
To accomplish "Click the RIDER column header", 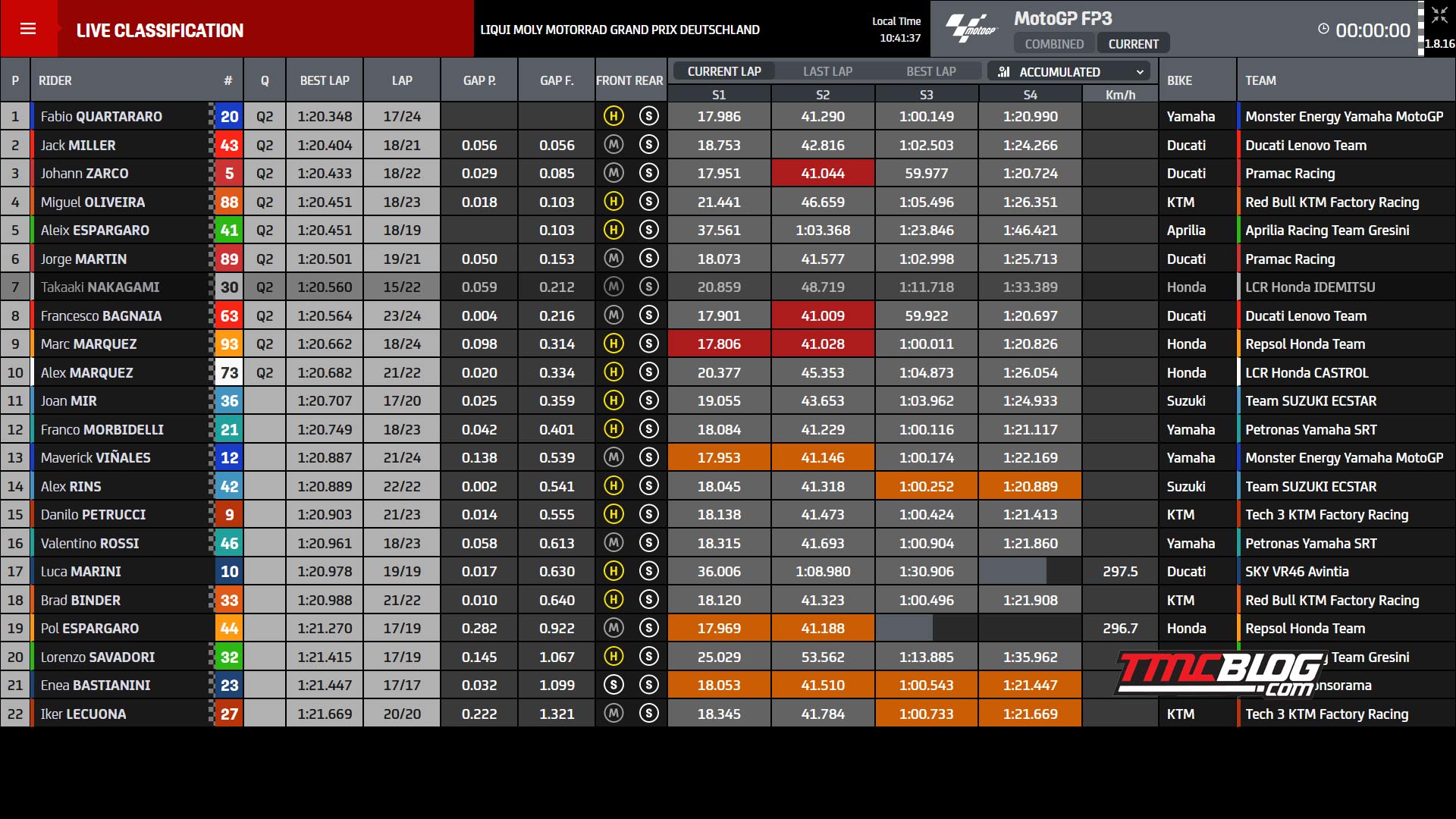I will point(55,80).
